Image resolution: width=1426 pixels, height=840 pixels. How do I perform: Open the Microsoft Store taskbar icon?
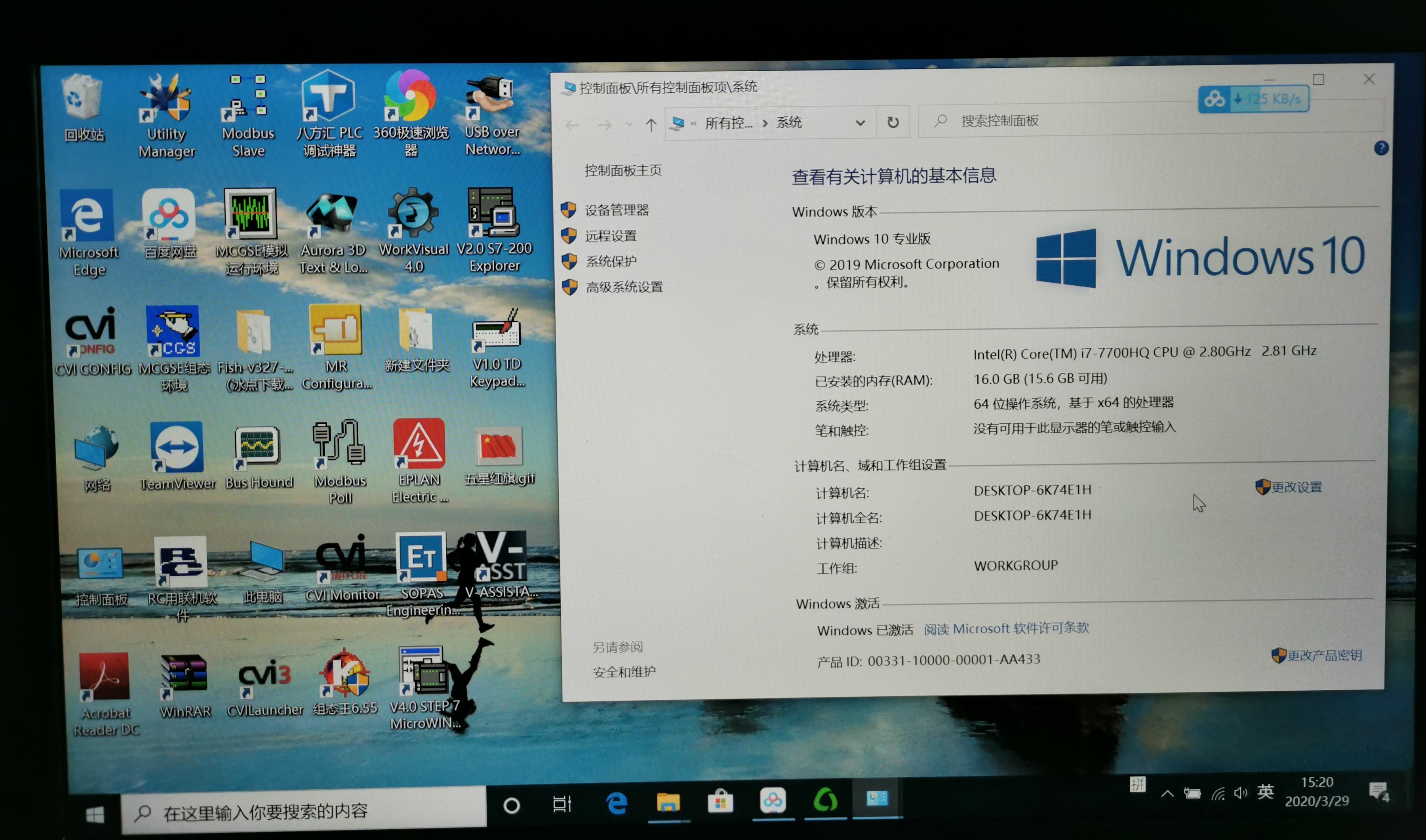coord(720,803)
